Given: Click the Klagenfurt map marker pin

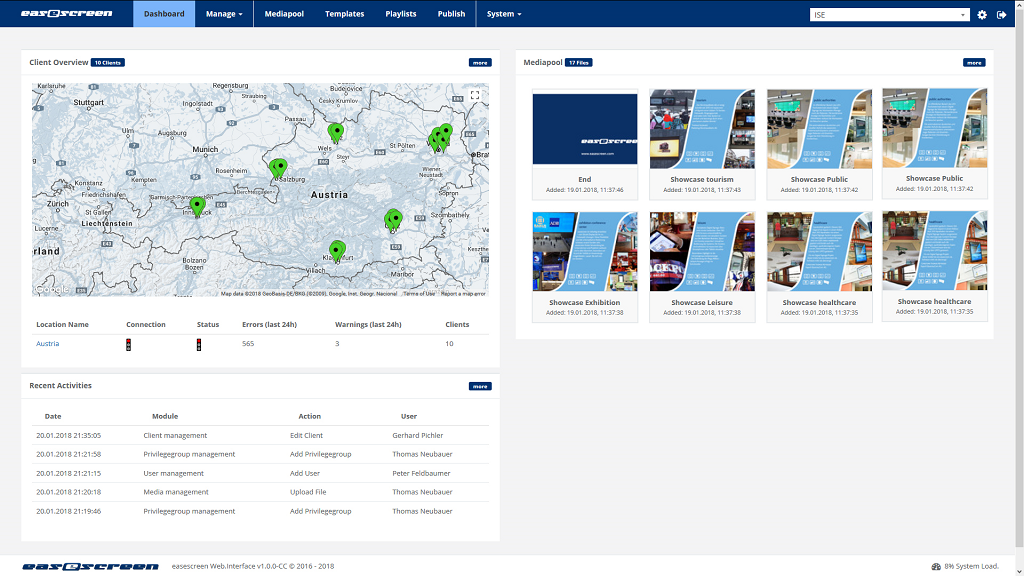Looking at the screenshot, I should [337, 250].
